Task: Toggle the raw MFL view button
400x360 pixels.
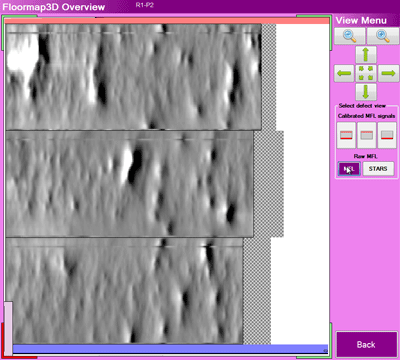Action: click(x=349, y=169)
